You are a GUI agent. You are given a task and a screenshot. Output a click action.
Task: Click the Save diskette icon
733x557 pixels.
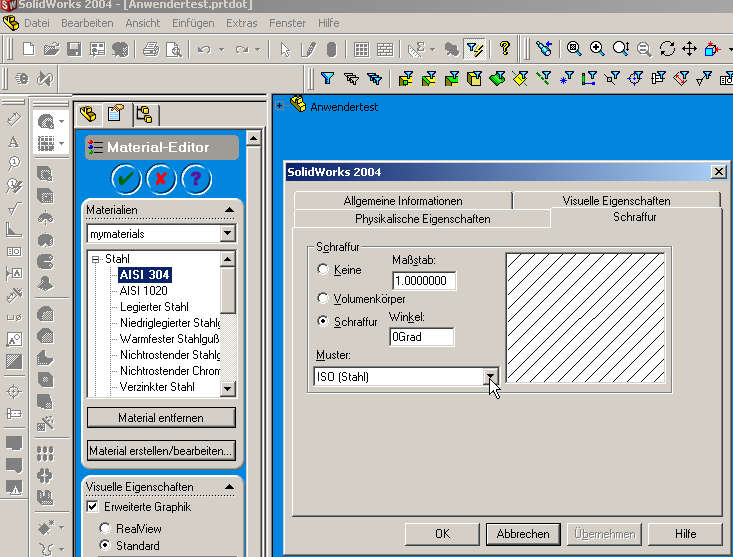[x=74, y=49]
